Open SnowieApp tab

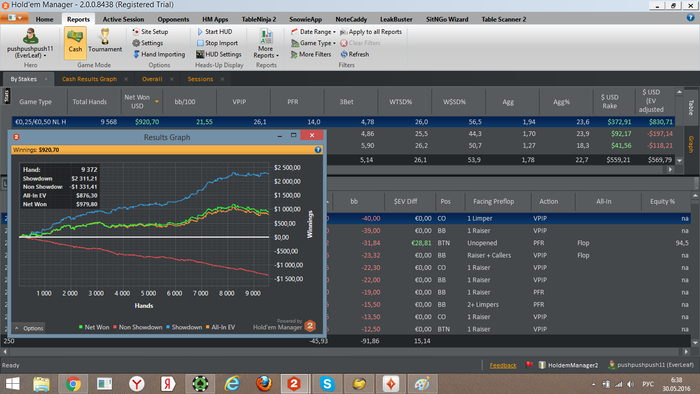click(305, 19)
